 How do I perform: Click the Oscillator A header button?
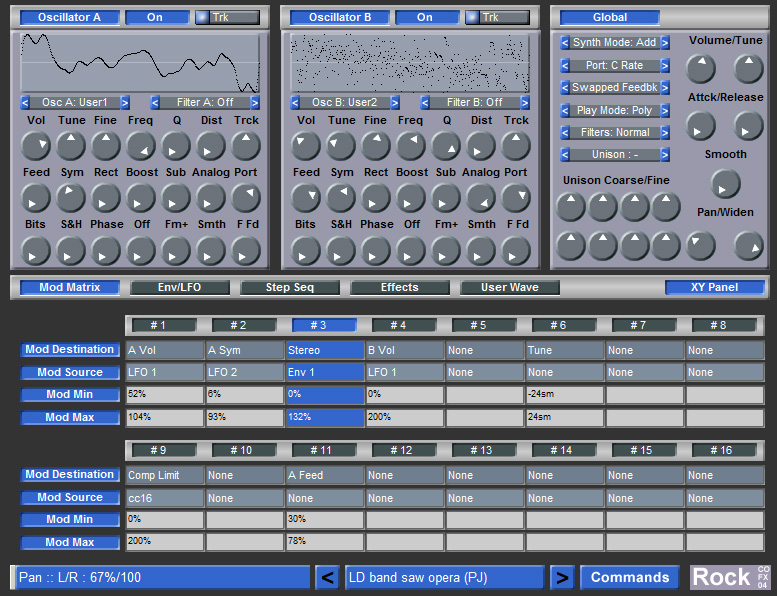pyautogui.click(x=70, y=17)
